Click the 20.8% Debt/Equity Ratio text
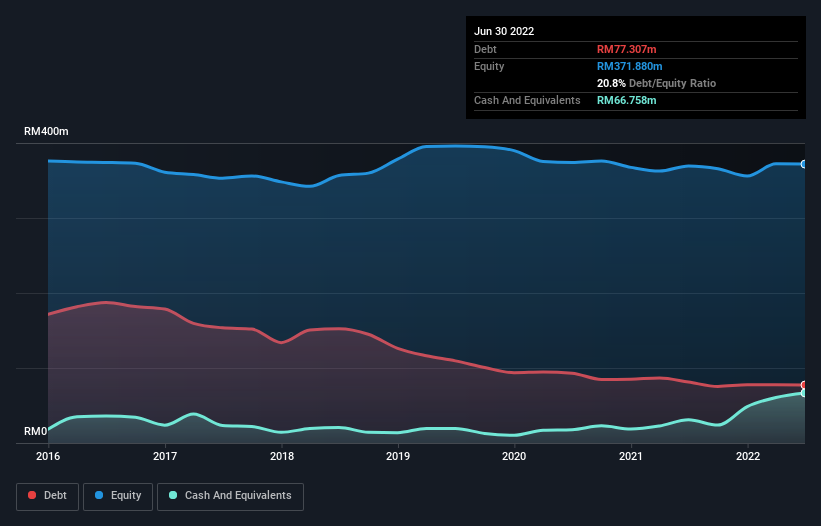Viewport: 821px width, 526px height. tap(656, 83)
